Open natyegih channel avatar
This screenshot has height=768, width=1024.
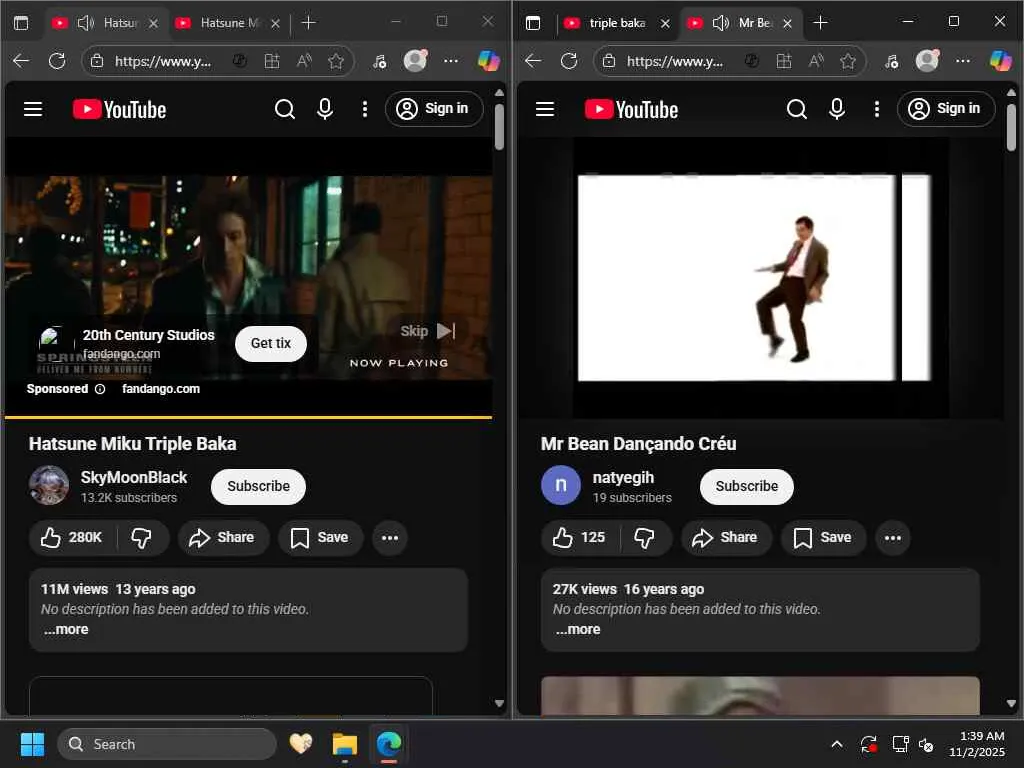561,485
